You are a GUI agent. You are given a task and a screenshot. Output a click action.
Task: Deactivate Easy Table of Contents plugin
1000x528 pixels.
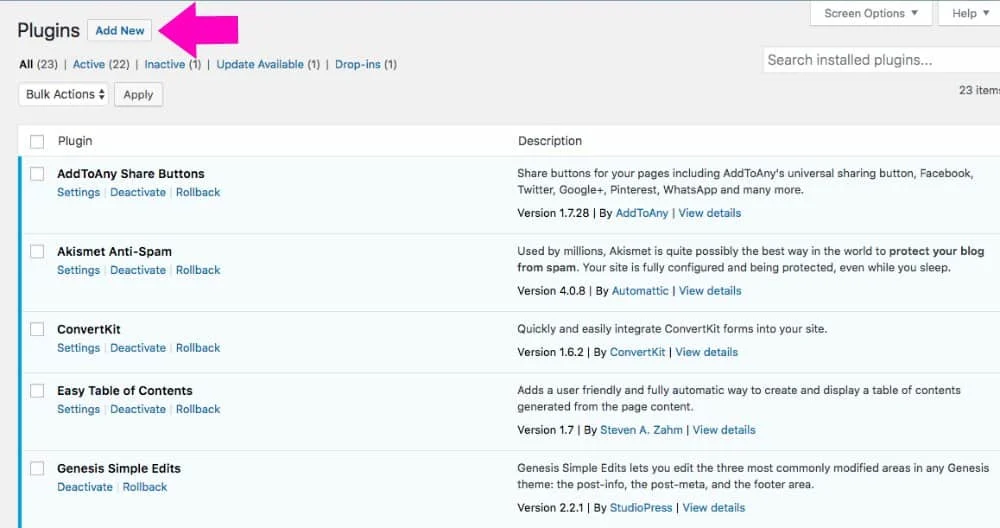(x=138, y=409)
